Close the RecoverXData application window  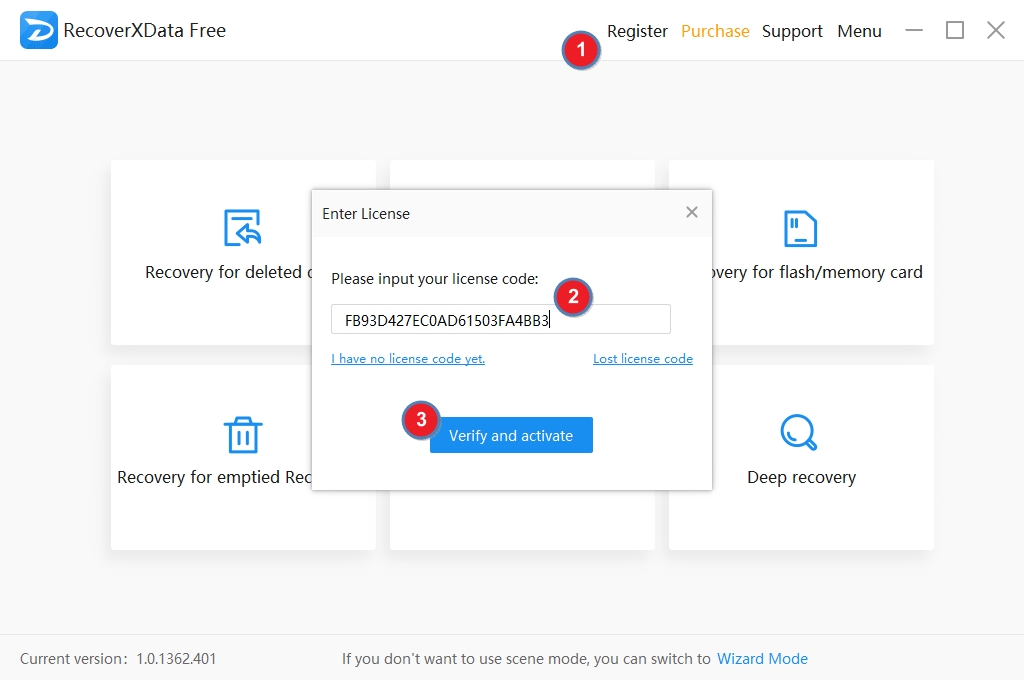point(995,30)
